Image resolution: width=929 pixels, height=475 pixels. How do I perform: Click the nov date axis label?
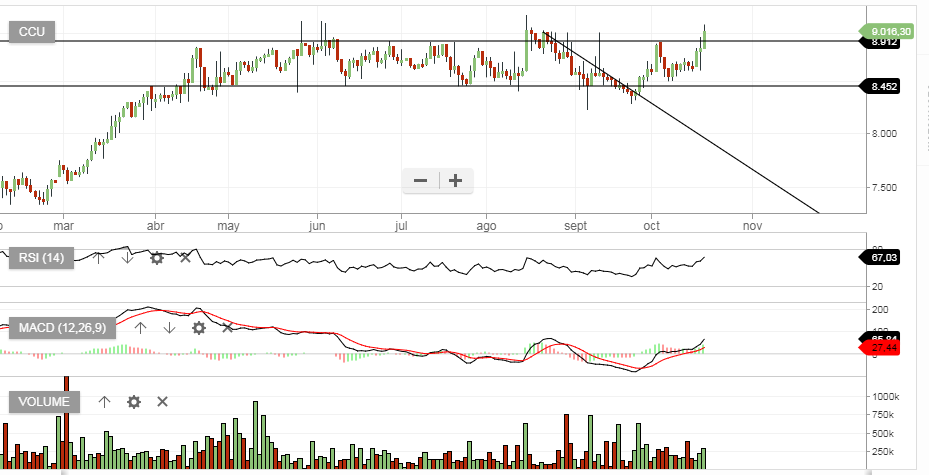[752, 226]
